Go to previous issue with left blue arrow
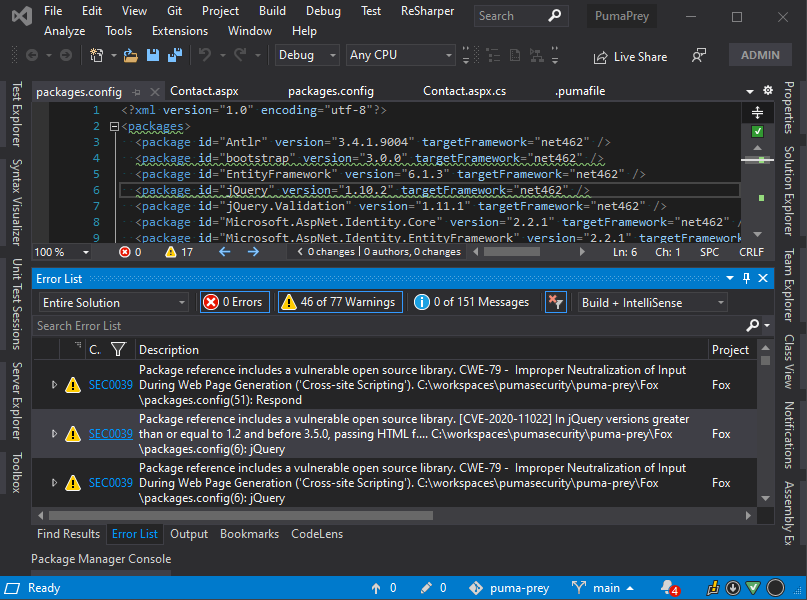 pyautogui.click(x=225, y=252)
